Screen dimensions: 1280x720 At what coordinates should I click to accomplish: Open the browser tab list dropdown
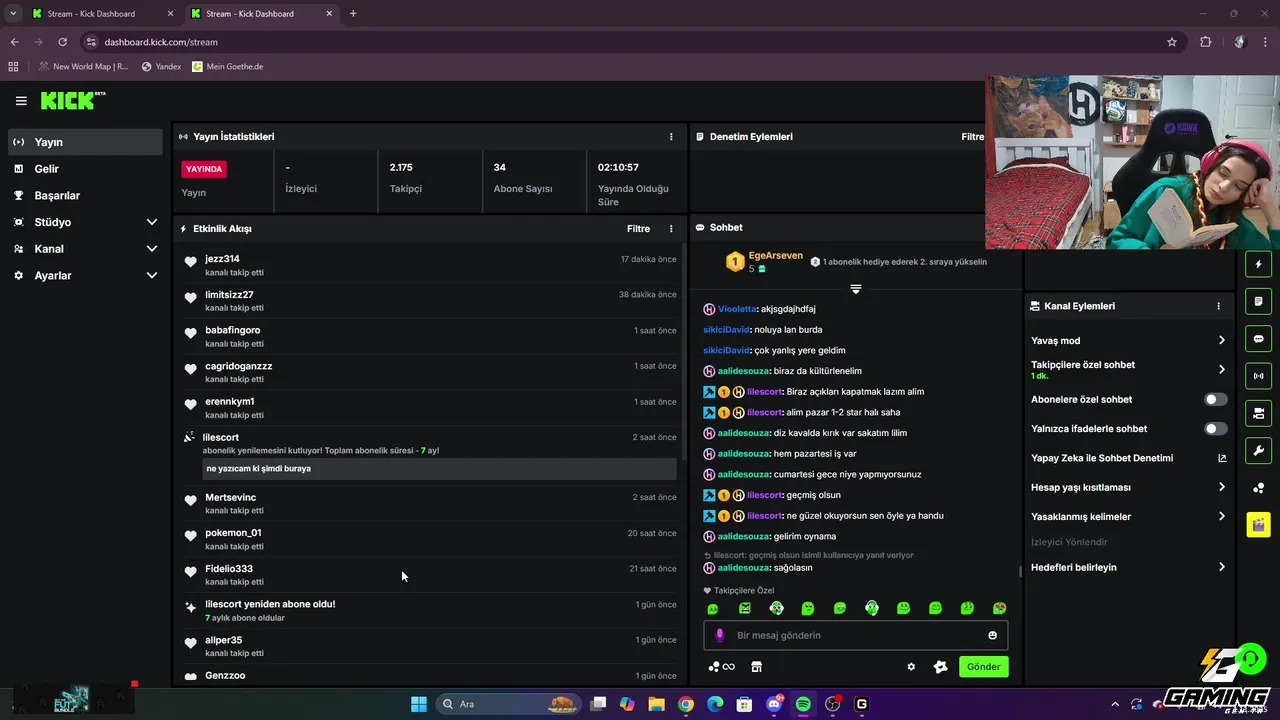tap(13, 13)
